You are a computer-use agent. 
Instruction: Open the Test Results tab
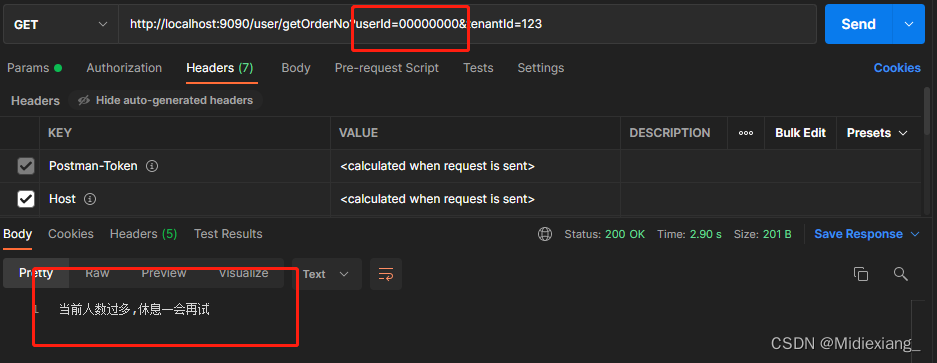[x=228, y=234]
